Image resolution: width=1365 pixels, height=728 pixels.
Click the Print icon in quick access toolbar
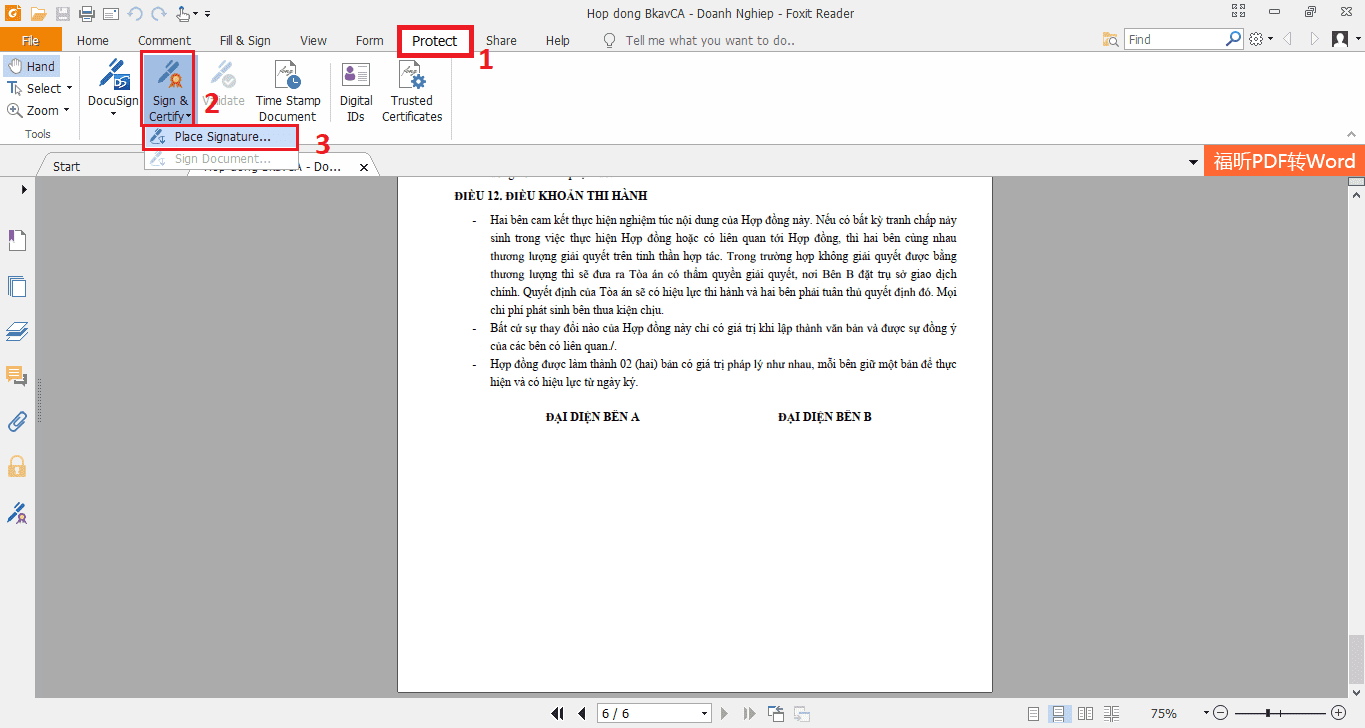(x=86, y=13)
